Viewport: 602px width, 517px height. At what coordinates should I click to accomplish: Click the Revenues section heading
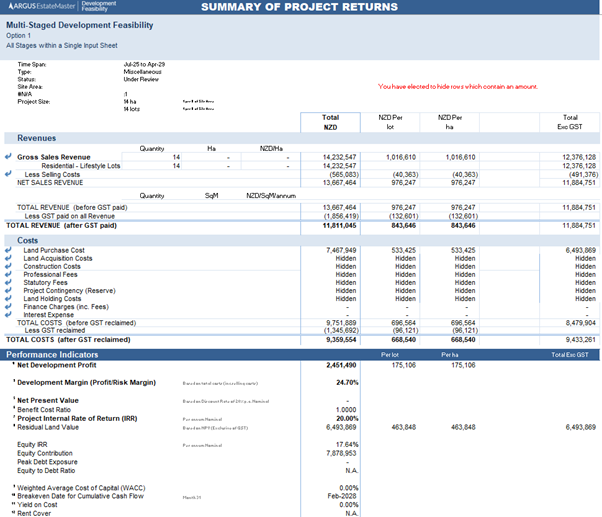tap(36, 138)
